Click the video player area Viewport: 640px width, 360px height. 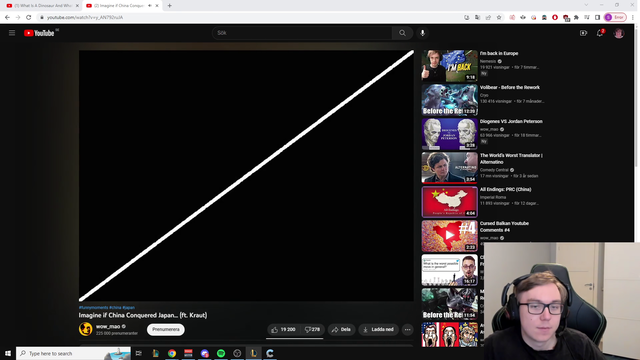click(246, 176)
